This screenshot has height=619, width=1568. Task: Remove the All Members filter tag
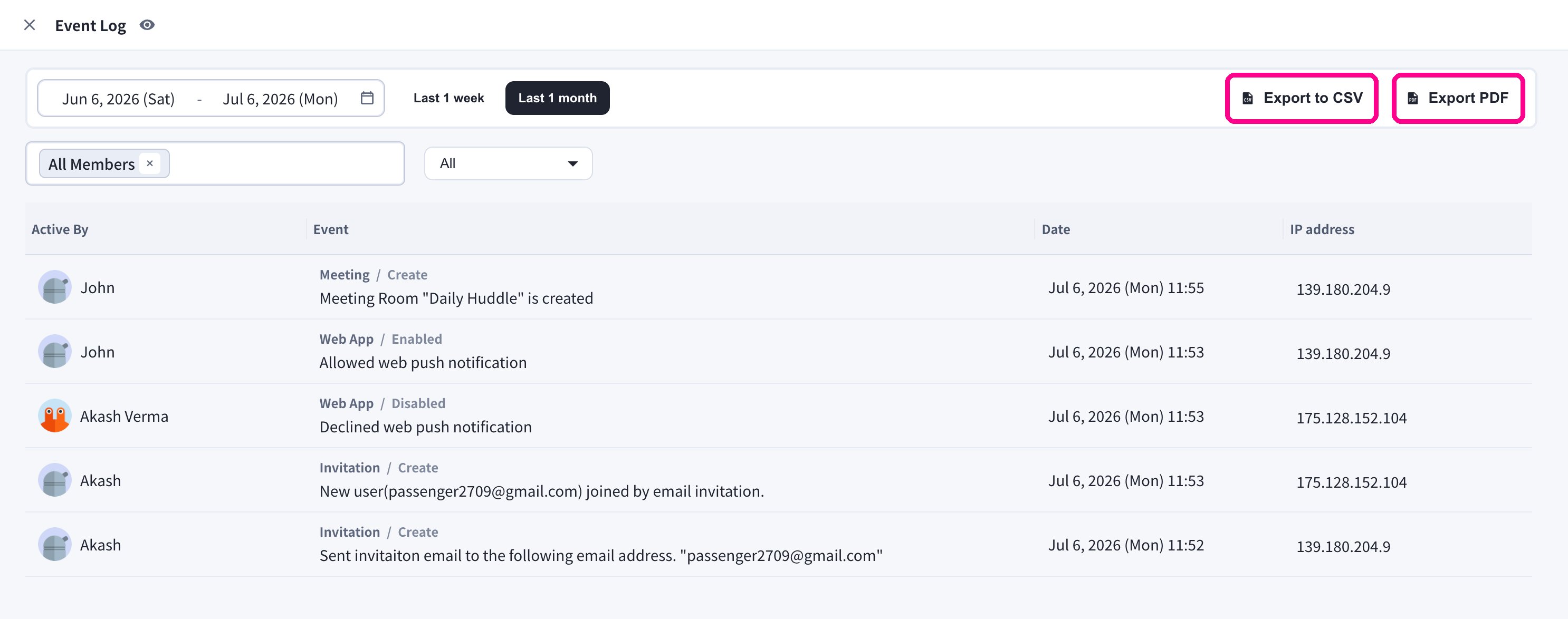tap(150, 163)
